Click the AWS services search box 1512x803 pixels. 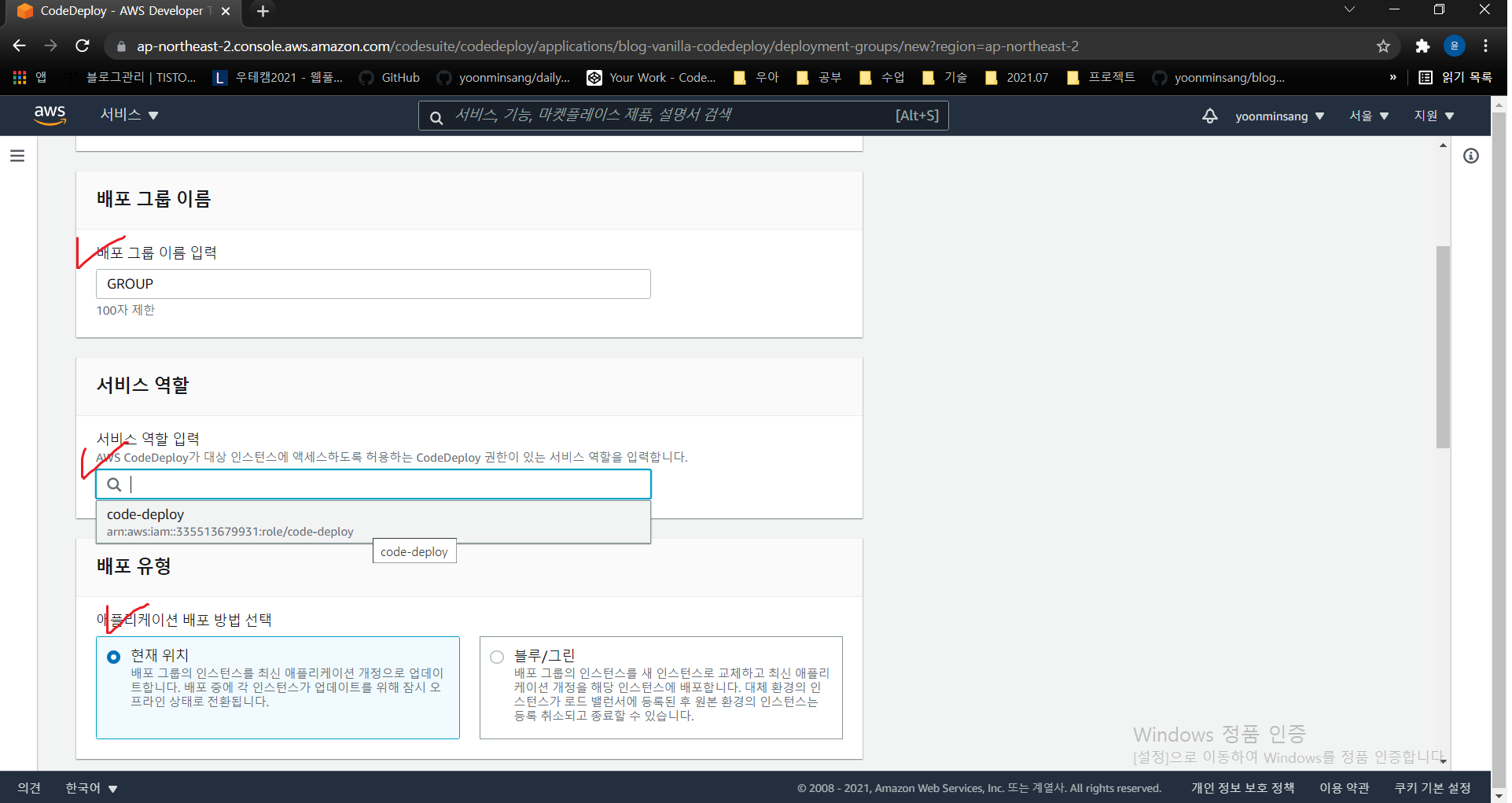(x=683, y=116)
